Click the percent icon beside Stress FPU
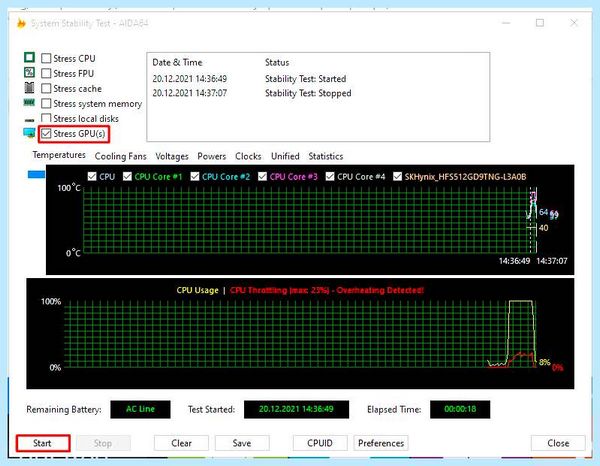Image resolution: width=600 pixels, height=466 pixels. point(29,72)
